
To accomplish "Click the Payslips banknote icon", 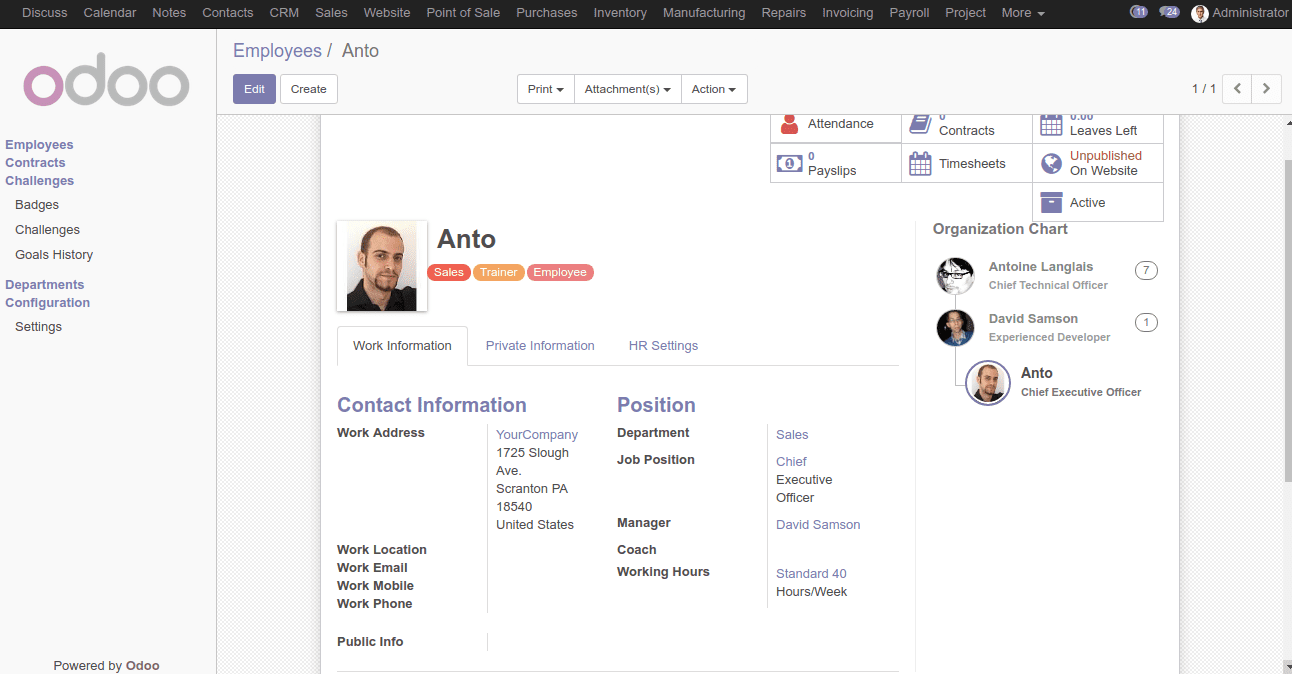I will point(790,164).
